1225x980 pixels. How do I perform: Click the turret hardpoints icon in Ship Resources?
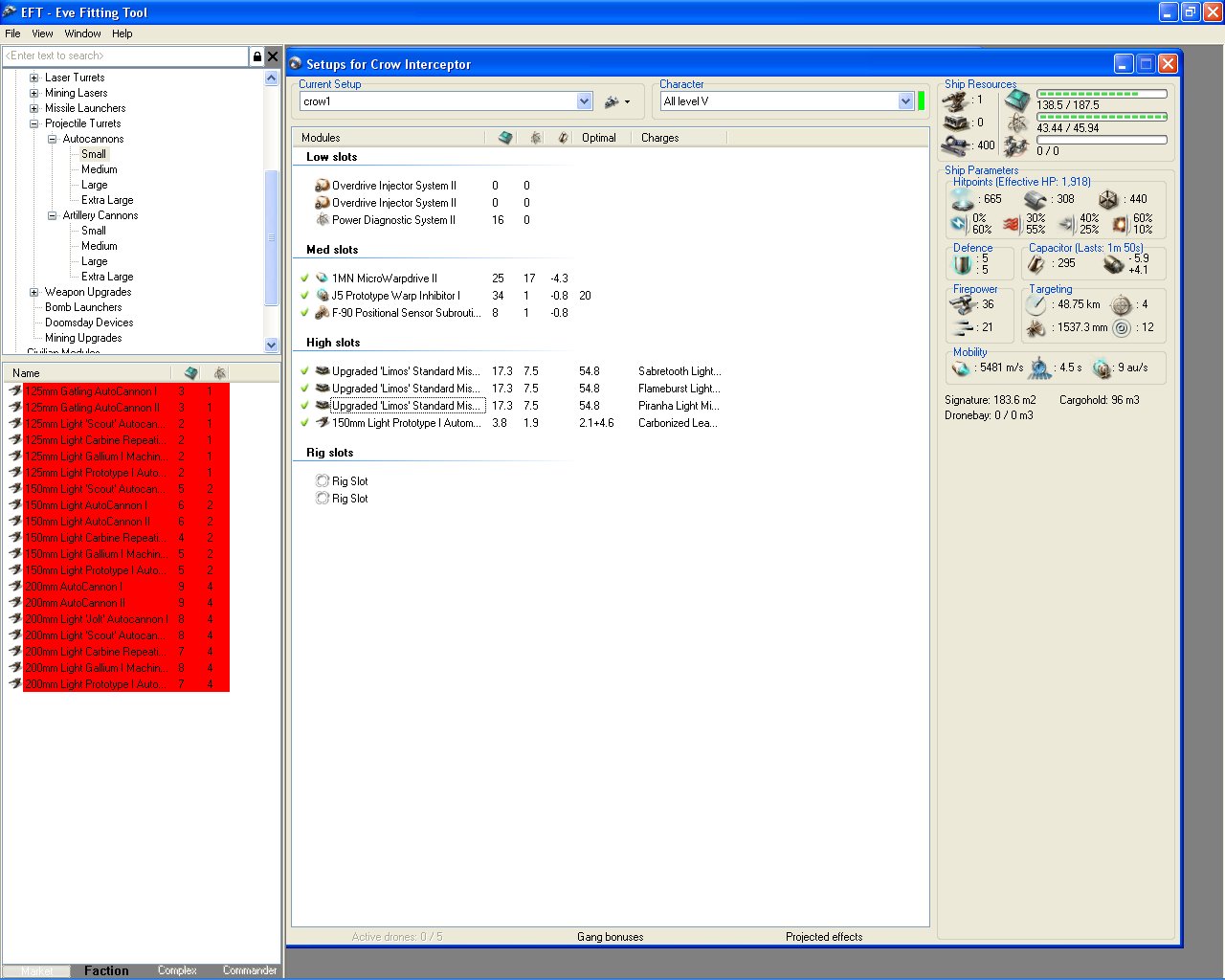tap(955, 100)
